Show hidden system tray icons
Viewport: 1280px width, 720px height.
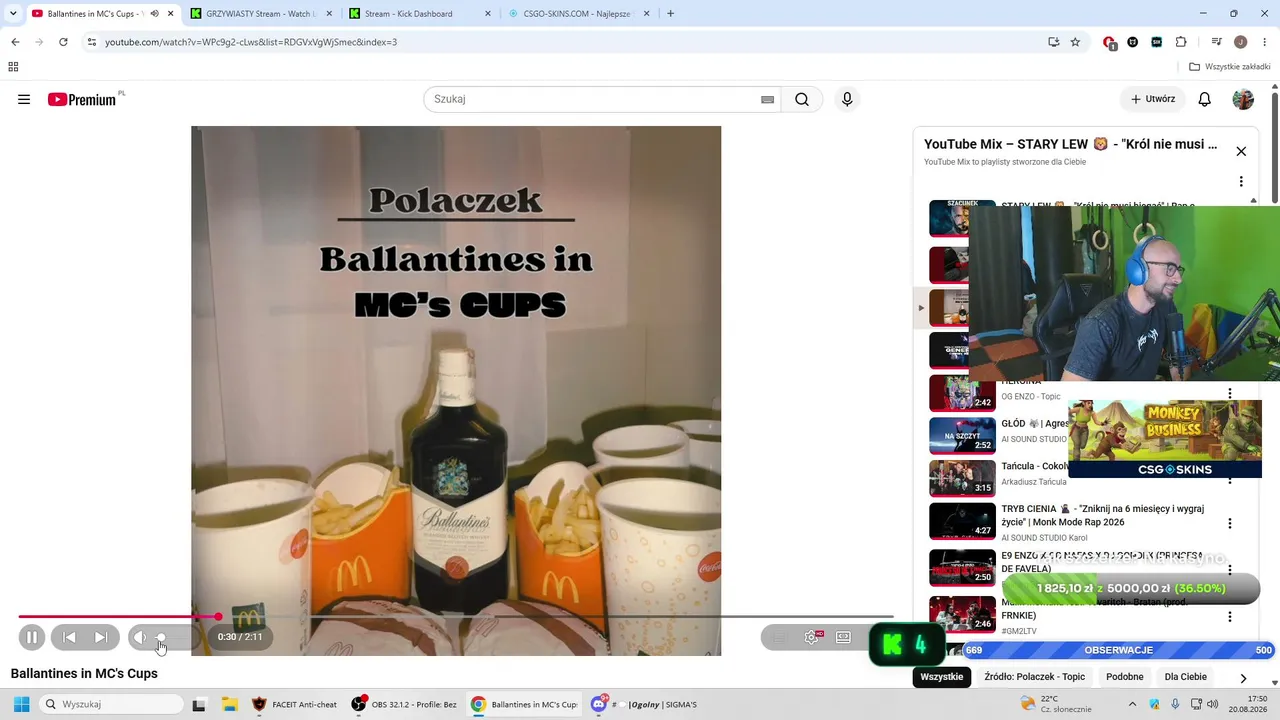click(x=1134, y=704)
